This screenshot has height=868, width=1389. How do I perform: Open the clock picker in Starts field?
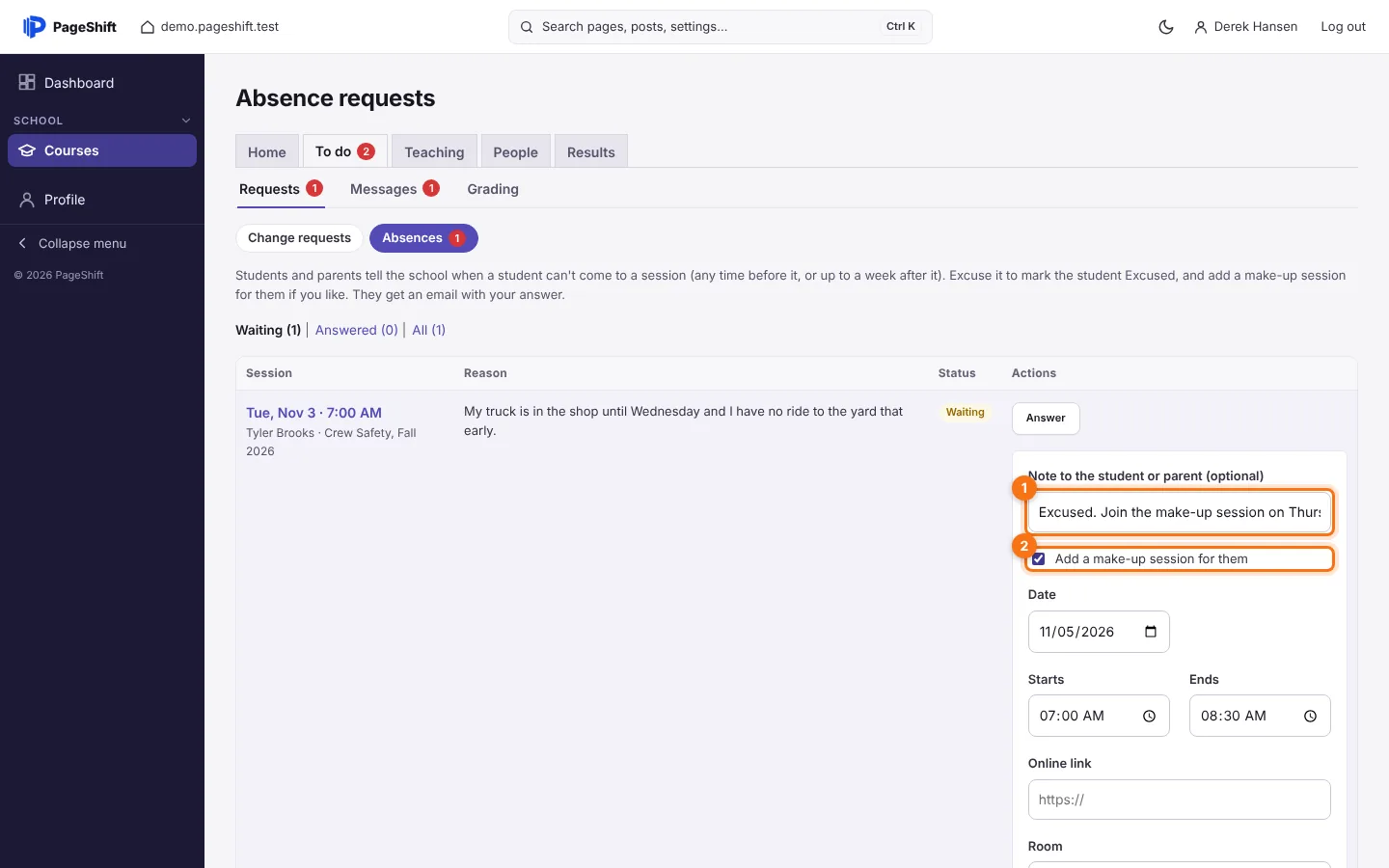point(1149,716)
